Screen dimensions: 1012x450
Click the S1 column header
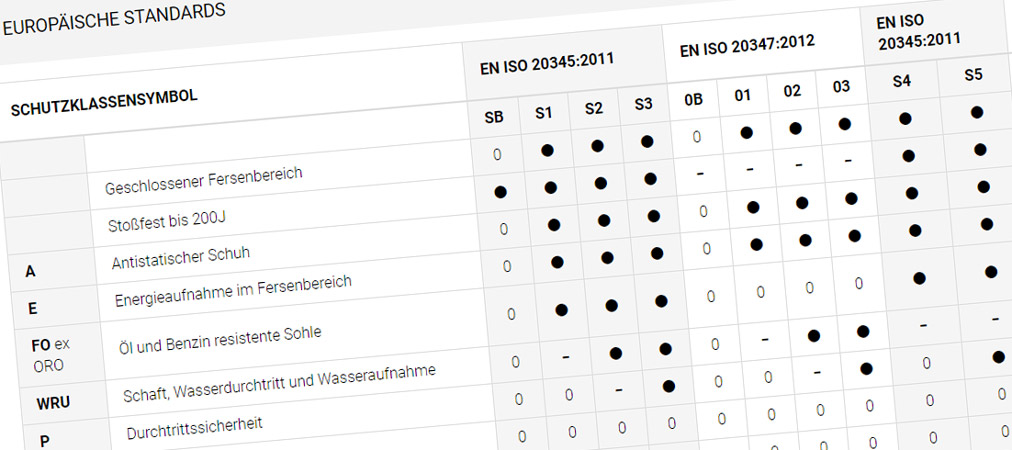[544, 112]
